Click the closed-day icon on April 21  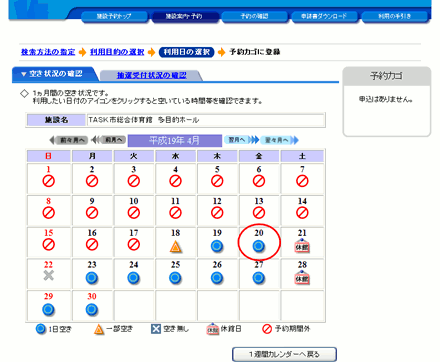pyautogui.click(x=302, y=246)
